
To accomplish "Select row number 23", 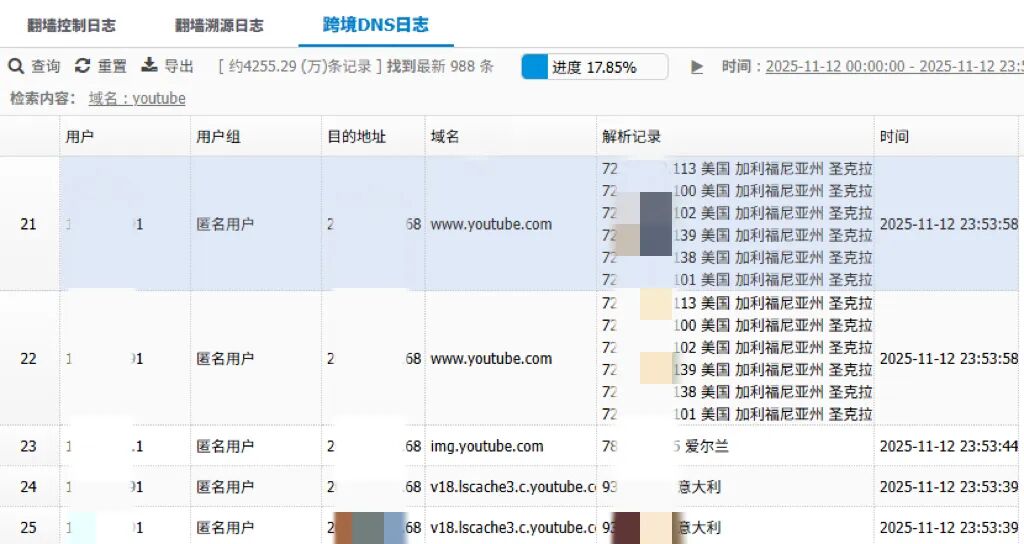I will coord(28,446).
